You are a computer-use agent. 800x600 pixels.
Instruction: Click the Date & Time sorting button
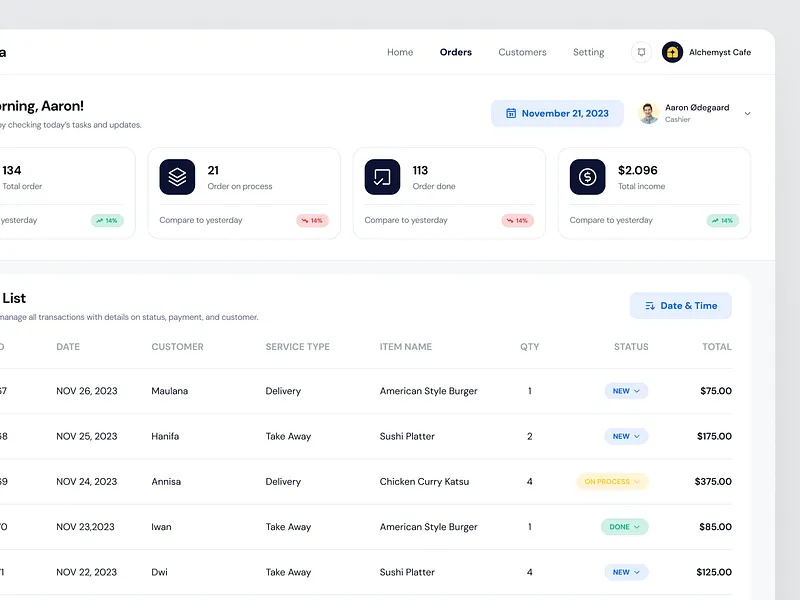pyautogui.click(x=680, y=305)
